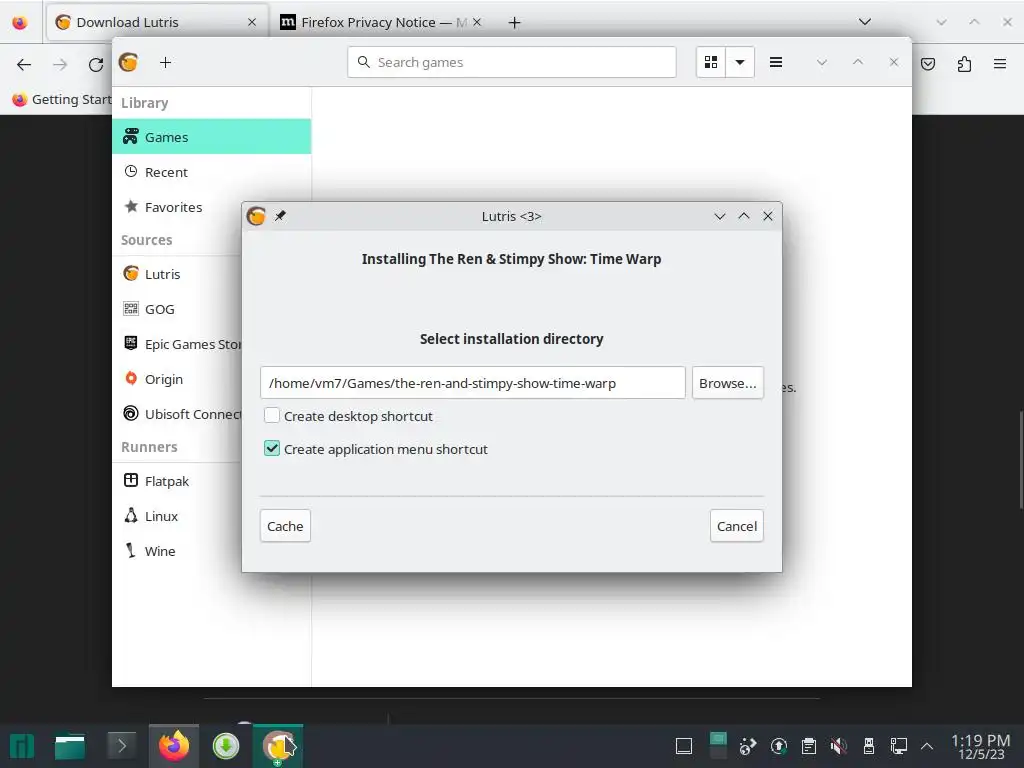Viewport: 1024px width, 768px height.
Task: Select Games in the Library sidebar
Action: point(212,136)
